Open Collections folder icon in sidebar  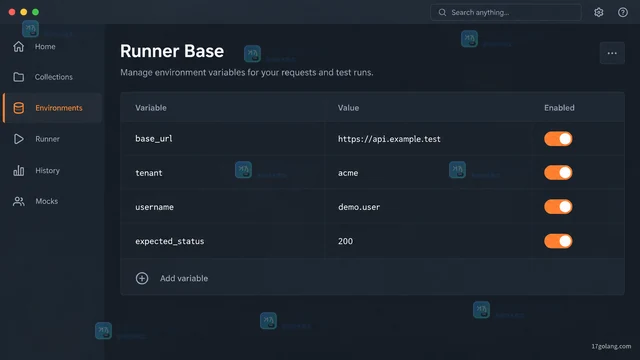[18, 77]
